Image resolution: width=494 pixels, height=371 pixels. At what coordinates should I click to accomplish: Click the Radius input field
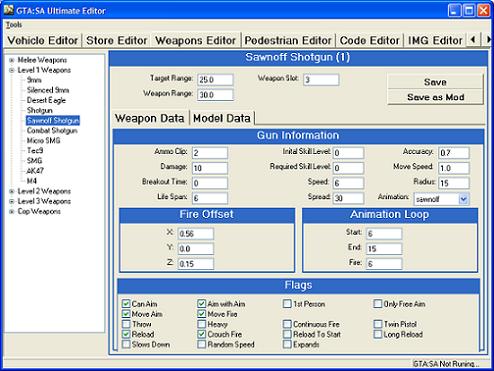pyautogui.click(x=454, y=183)
